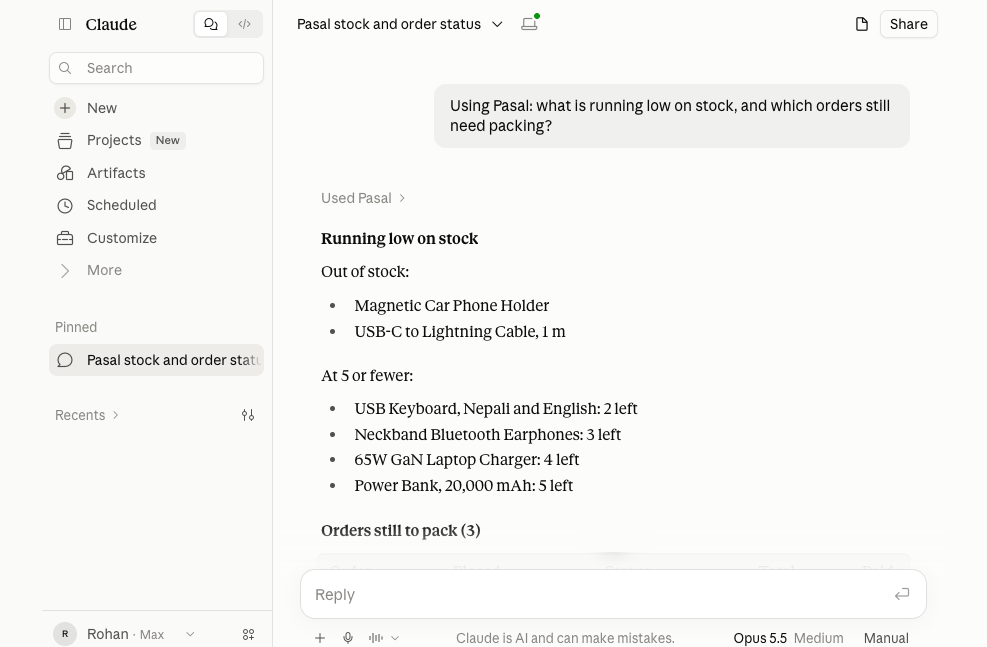Image resolution: width=987 pixels, height=647 pixels.
Task: Open Opus 5.5 model selector
Action: tap(760, 638)
